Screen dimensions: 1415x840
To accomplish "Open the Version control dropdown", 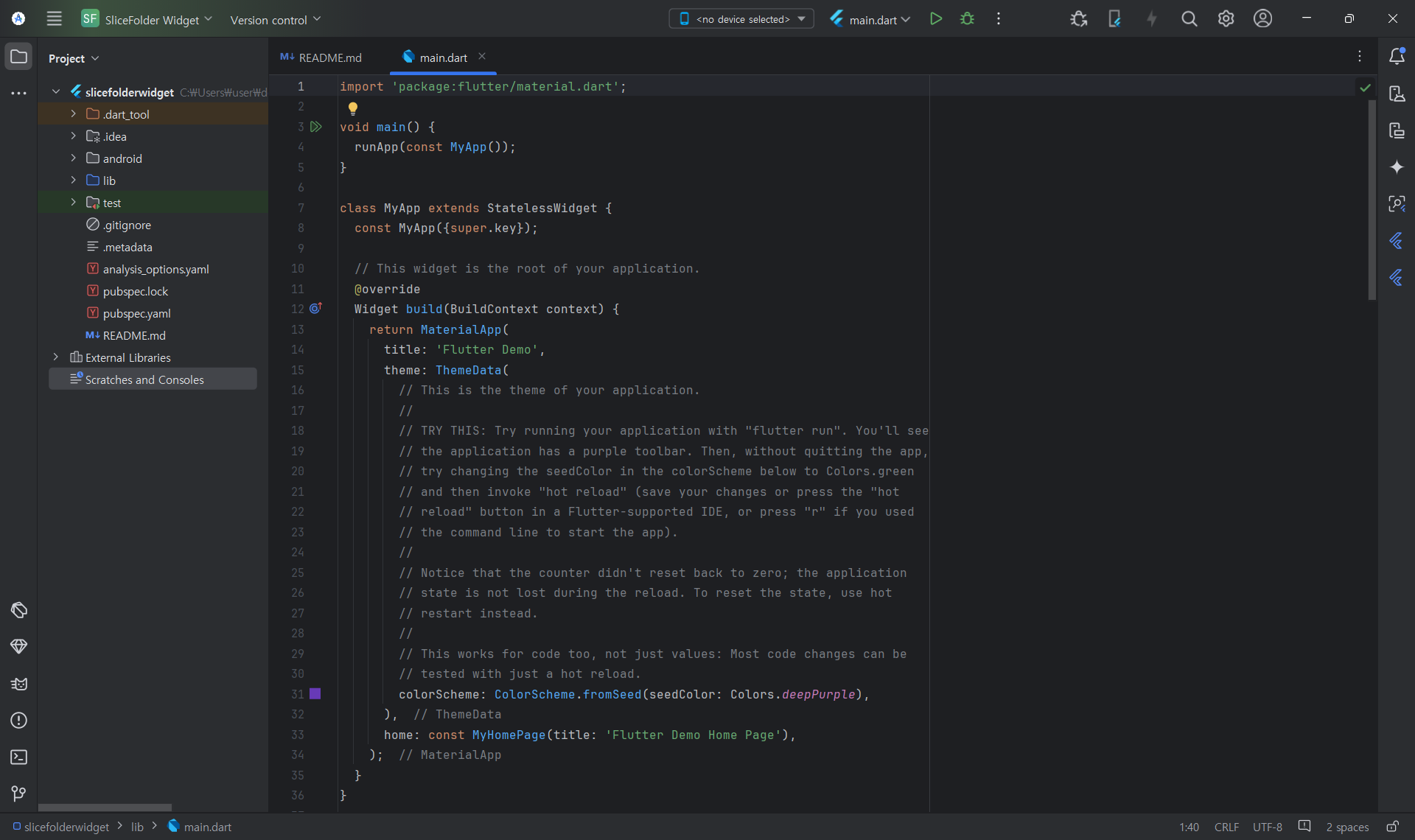I will [x=276, y=20].
